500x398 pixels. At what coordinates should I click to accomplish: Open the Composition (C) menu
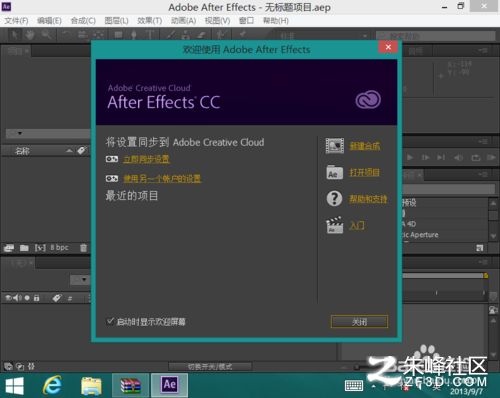click(83, 21)
